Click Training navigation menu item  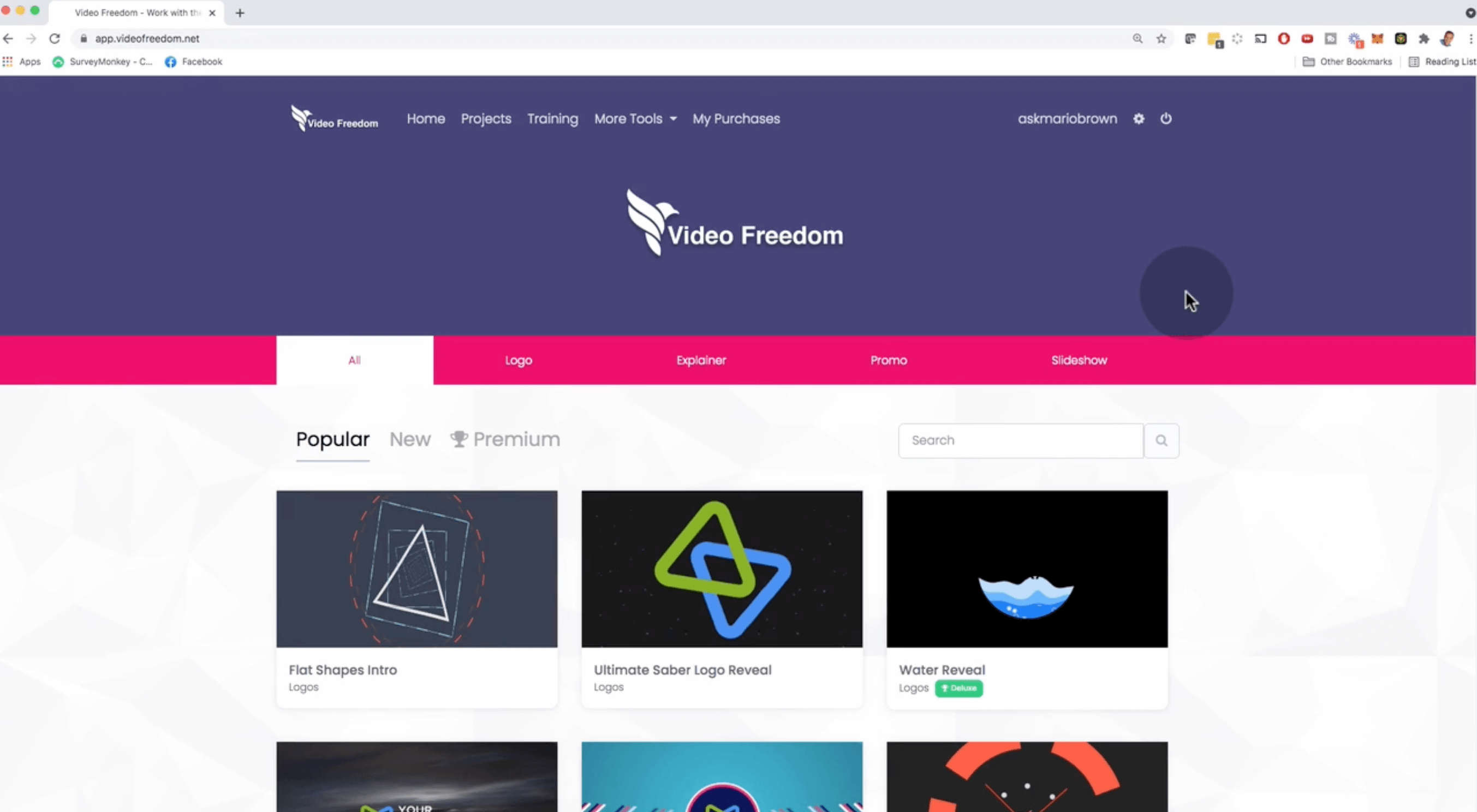552,118
